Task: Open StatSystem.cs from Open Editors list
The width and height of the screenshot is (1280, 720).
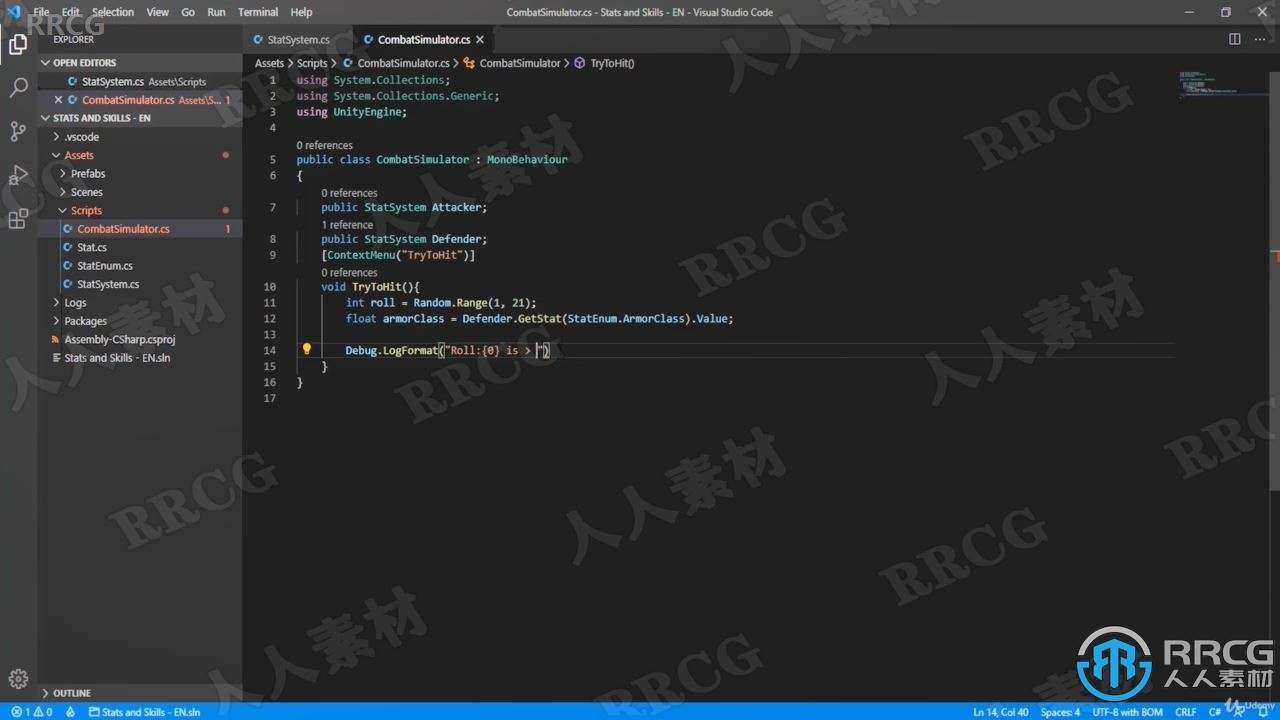Action: (140, 81)
